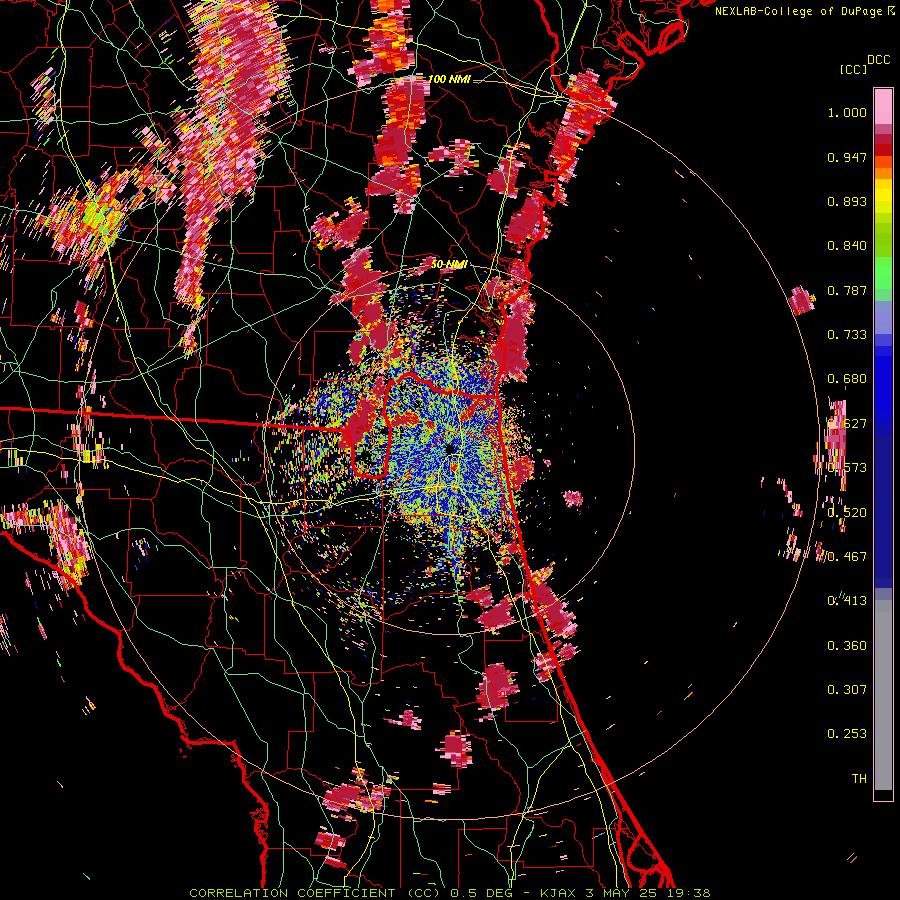Click the 0.840 colorbar value
Viewport: 900px width, 900px height.
[x=847, y=246]
